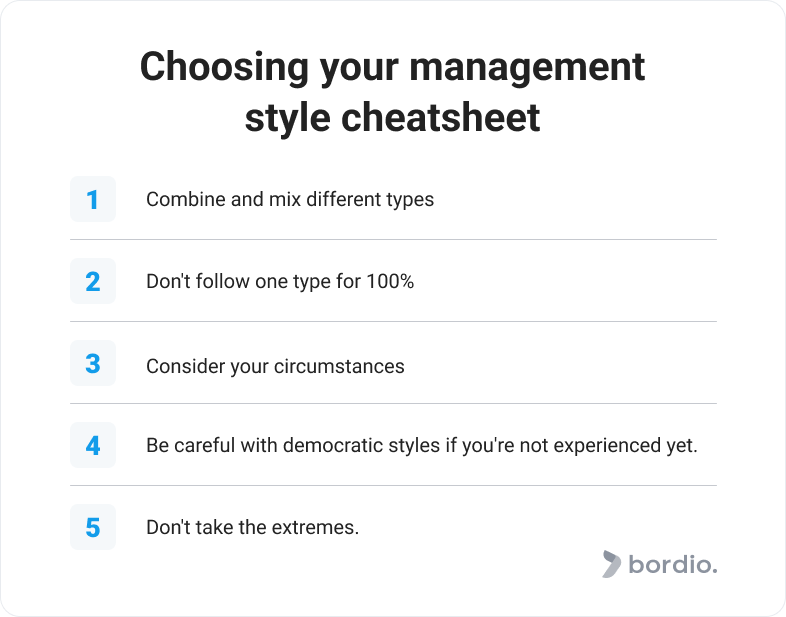Select 'Consider your circumstances' item

(275, 366)
